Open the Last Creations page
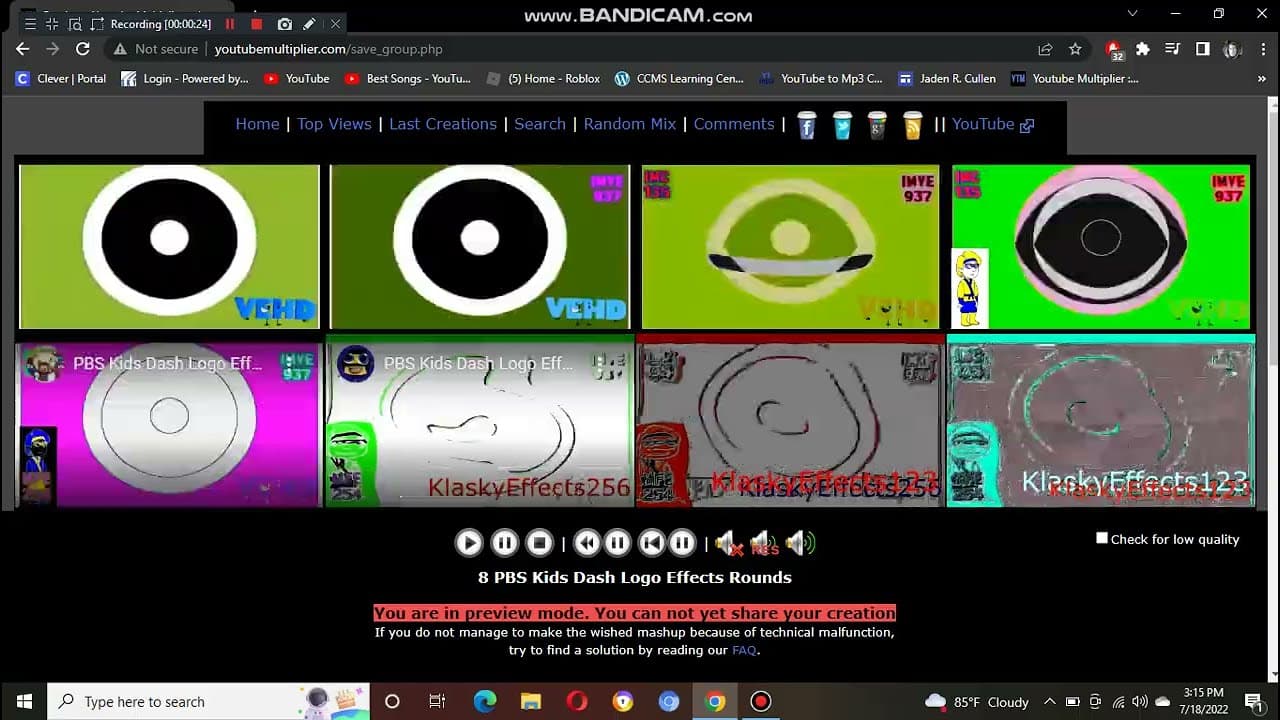Screen dimensions: 1280x720 [x=443, y=124]
